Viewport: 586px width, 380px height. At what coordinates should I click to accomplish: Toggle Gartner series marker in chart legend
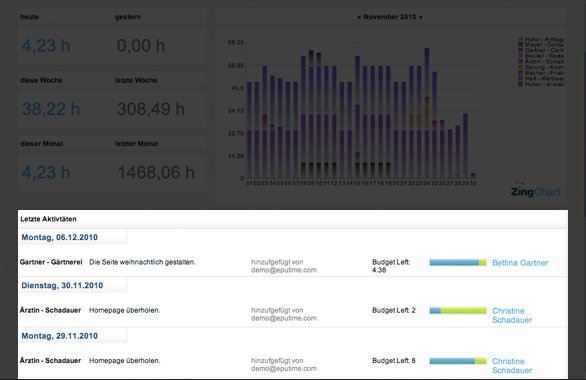click(520, 50)
